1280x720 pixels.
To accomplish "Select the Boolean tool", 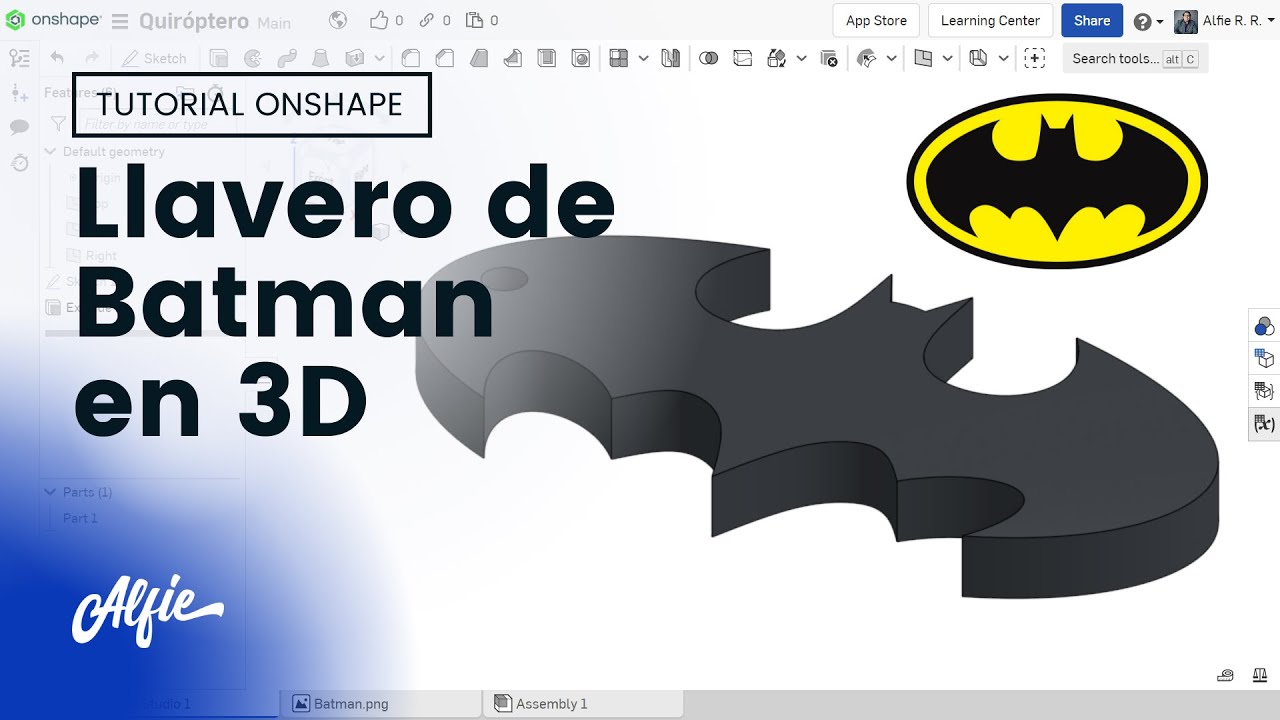I will click(x=708, y=58).
